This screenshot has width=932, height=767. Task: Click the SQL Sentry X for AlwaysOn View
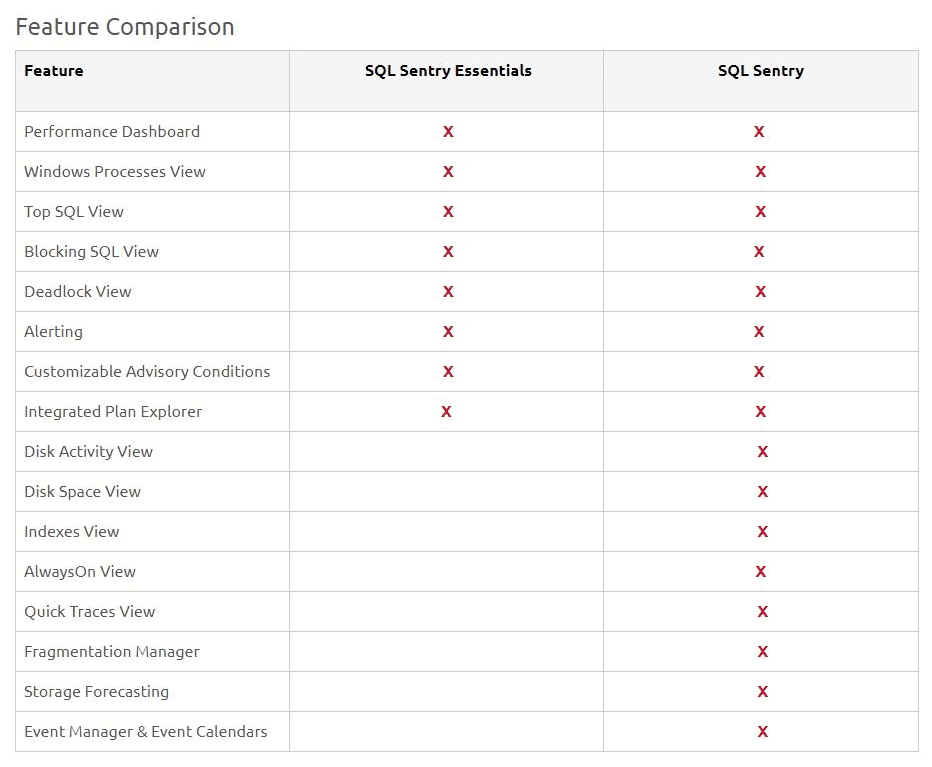tap(761, 572)
